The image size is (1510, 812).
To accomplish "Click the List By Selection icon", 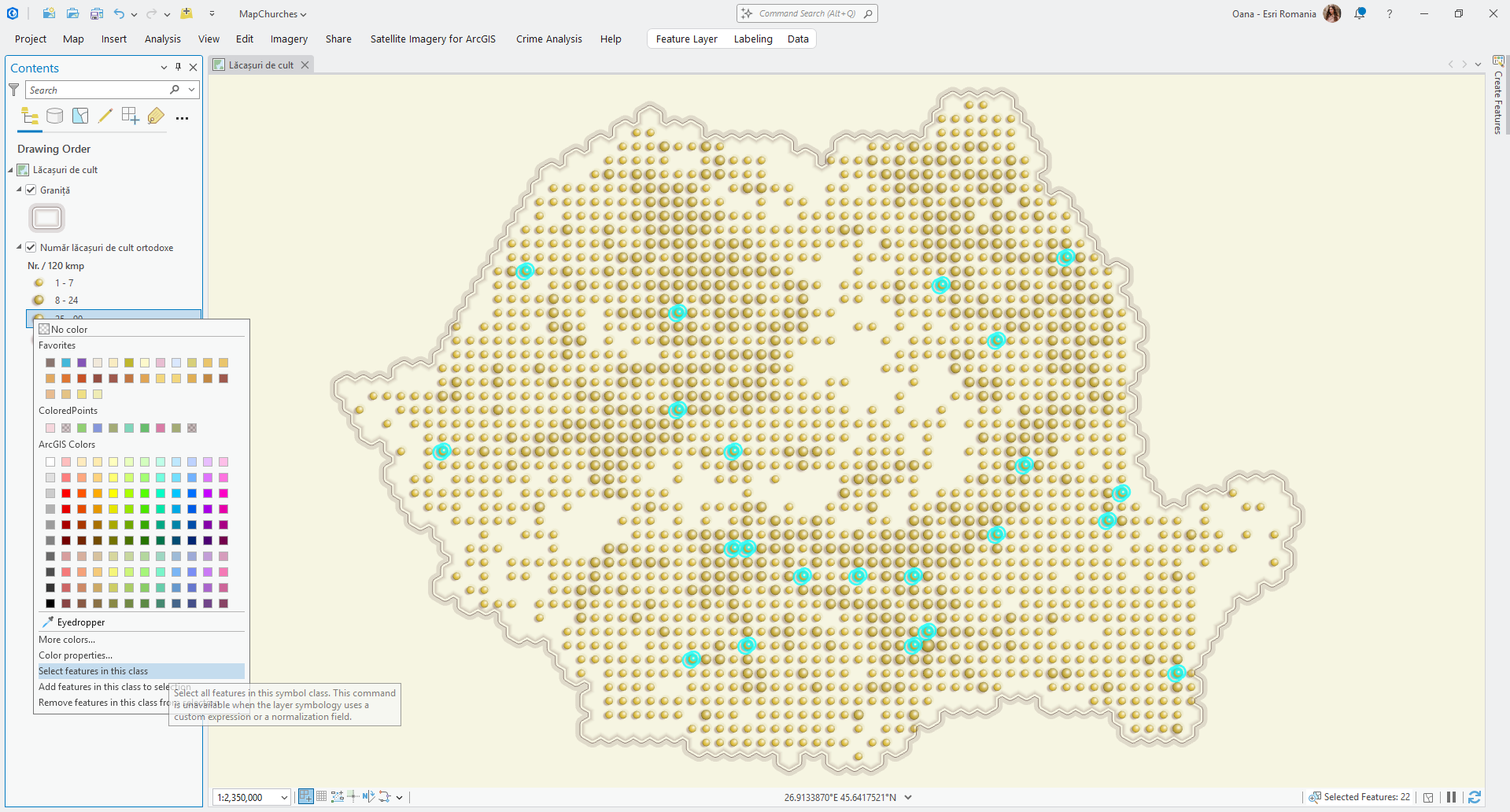I will pyautogui.click(x=80, y=116).
